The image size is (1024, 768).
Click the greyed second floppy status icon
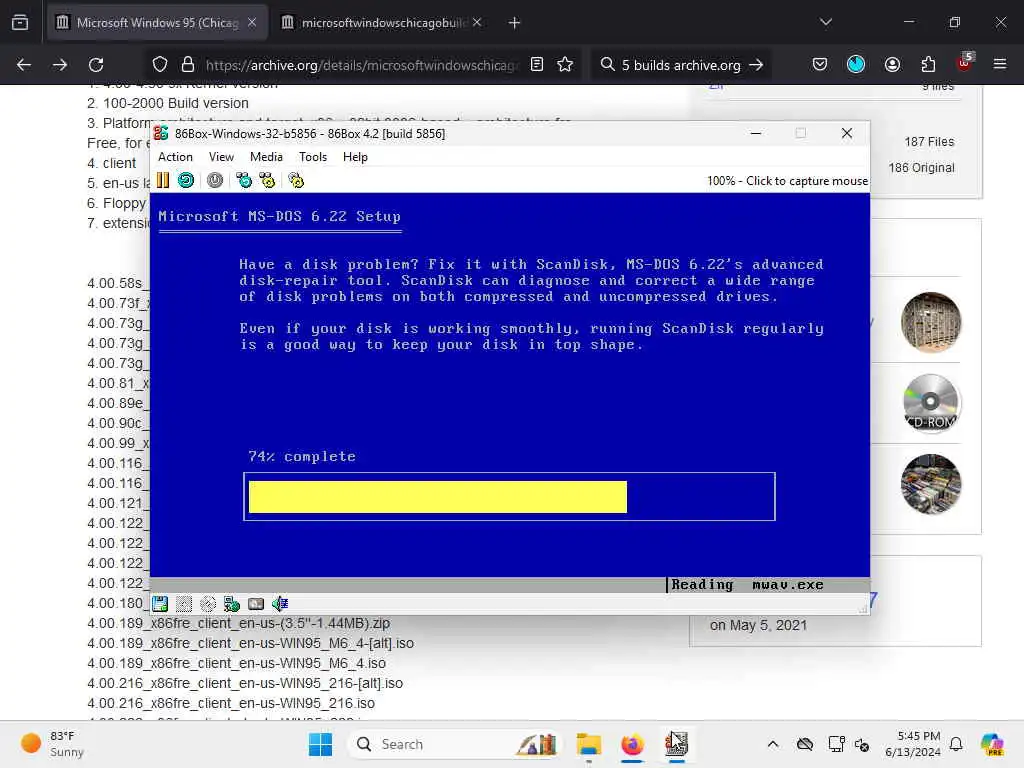coord(184,604)
